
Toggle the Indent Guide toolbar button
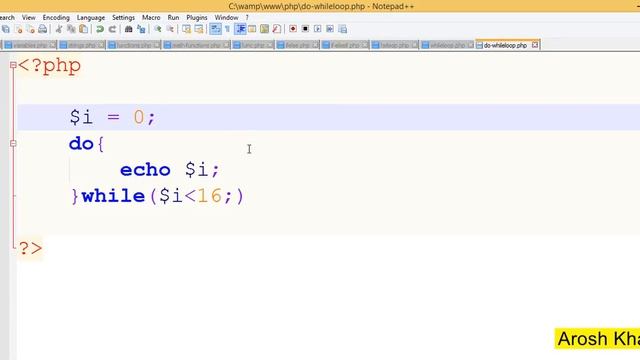coord(240,29)
